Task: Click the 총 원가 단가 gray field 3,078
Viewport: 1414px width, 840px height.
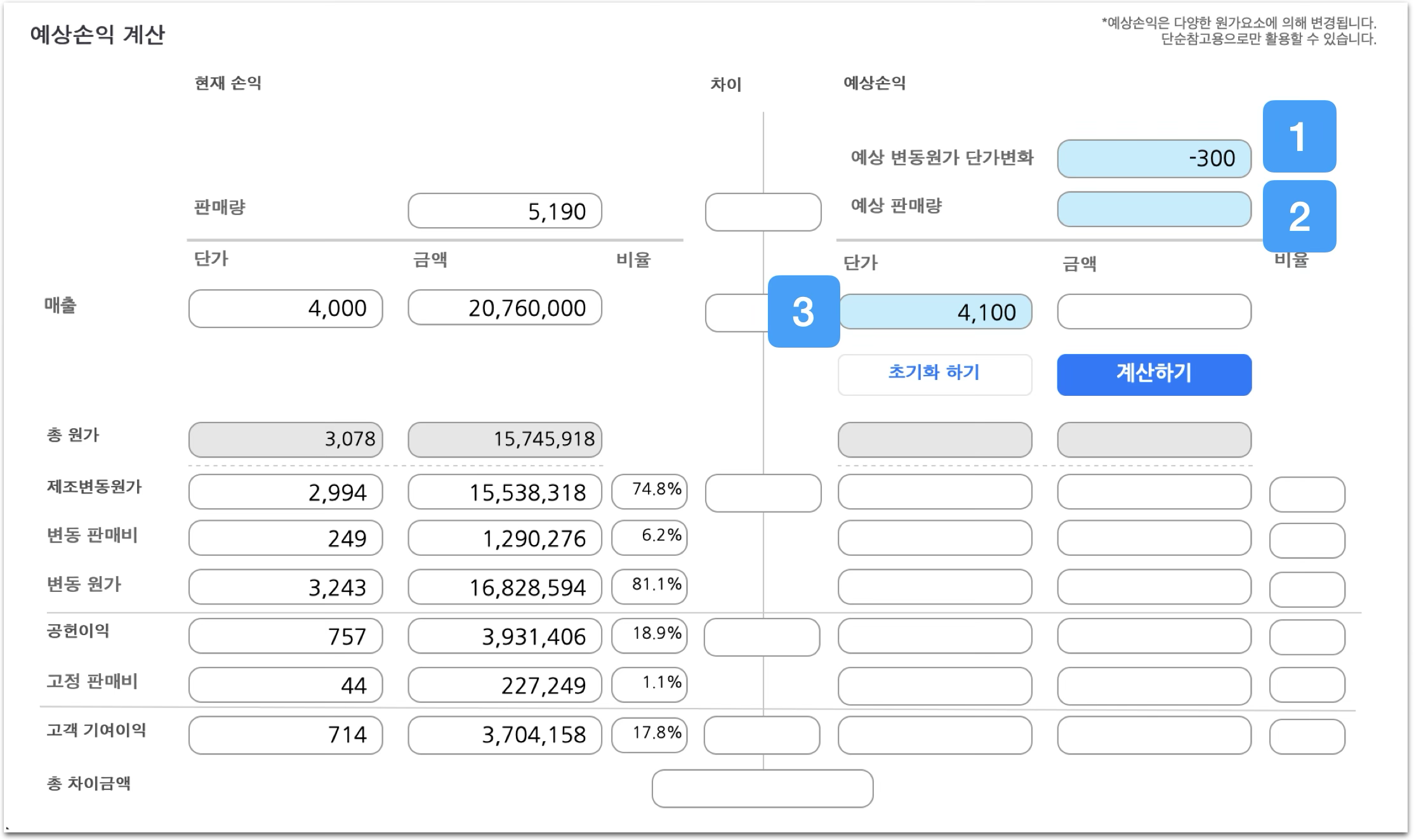Action: tap(285, 439)
